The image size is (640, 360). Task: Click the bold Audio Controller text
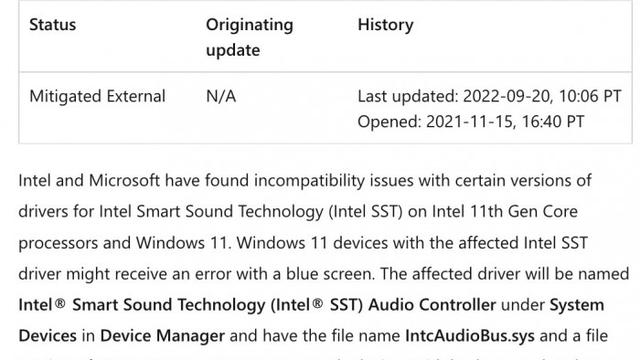[432, 305]
